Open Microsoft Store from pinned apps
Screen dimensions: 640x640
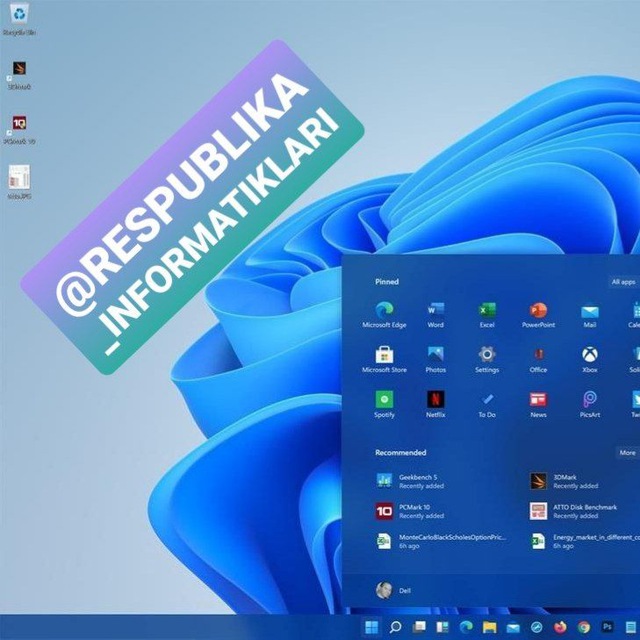384,360
